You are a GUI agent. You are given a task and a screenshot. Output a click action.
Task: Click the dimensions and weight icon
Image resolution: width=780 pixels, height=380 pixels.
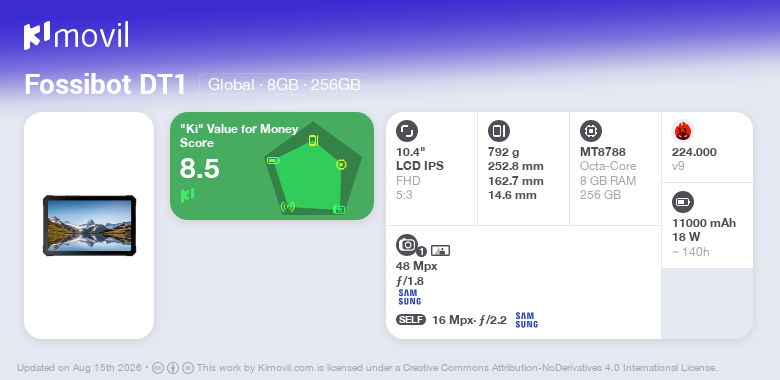(x=499, y=131)
